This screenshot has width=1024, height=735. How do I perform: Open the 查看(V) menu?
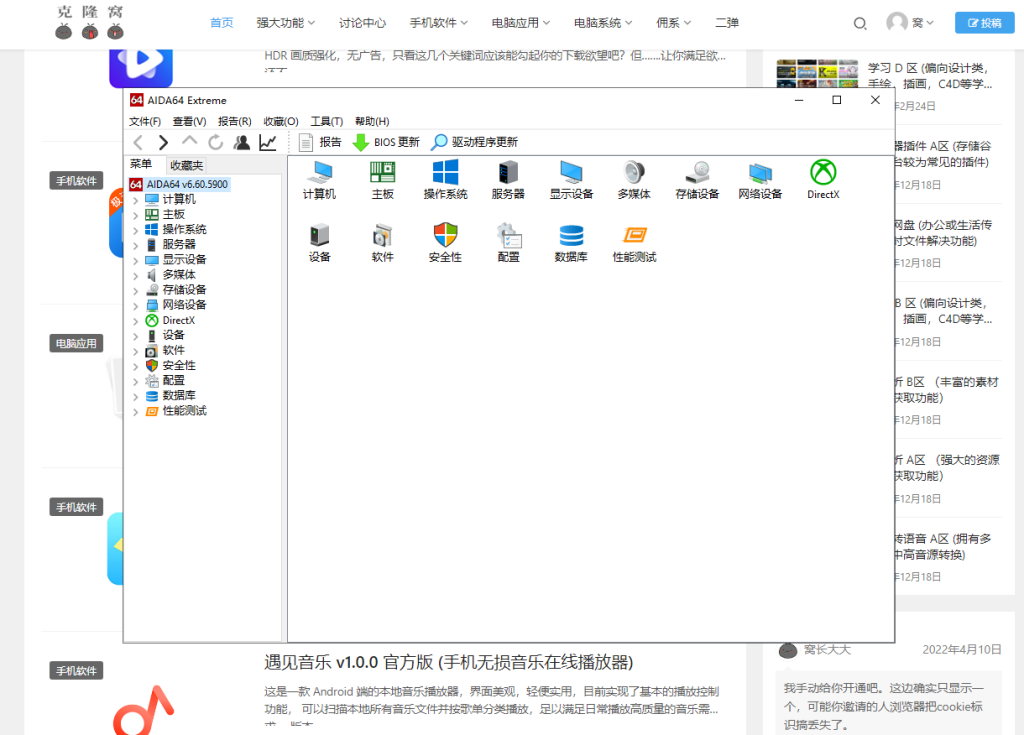tap(189, 122)
